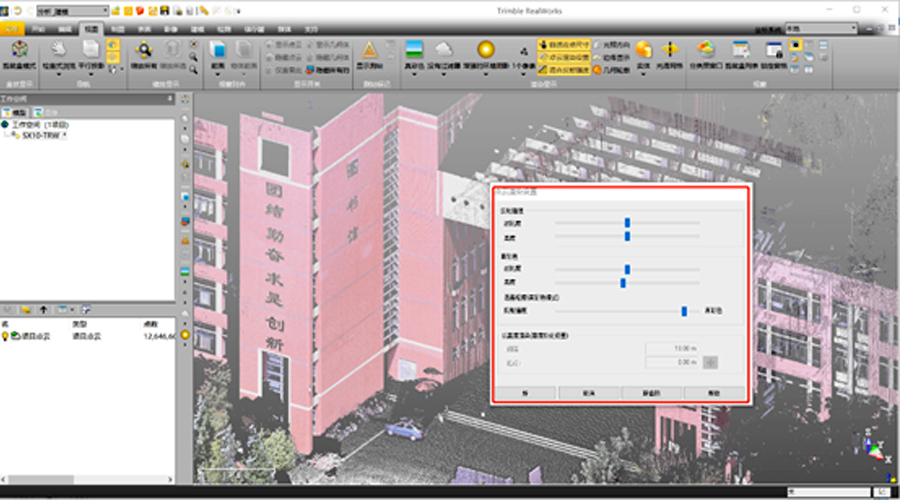Click the leftmost OK button in dialog
This screenshot has height=500, width=900.
[x=525, y=392]
